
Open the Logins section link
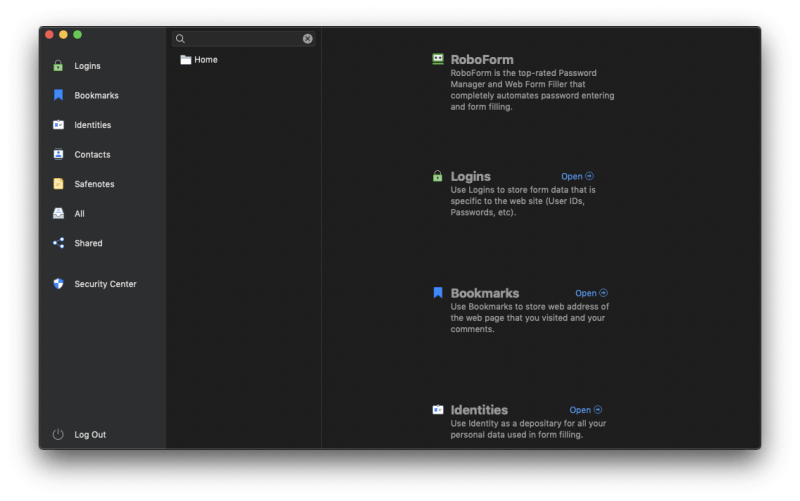[x=577, y=176]
